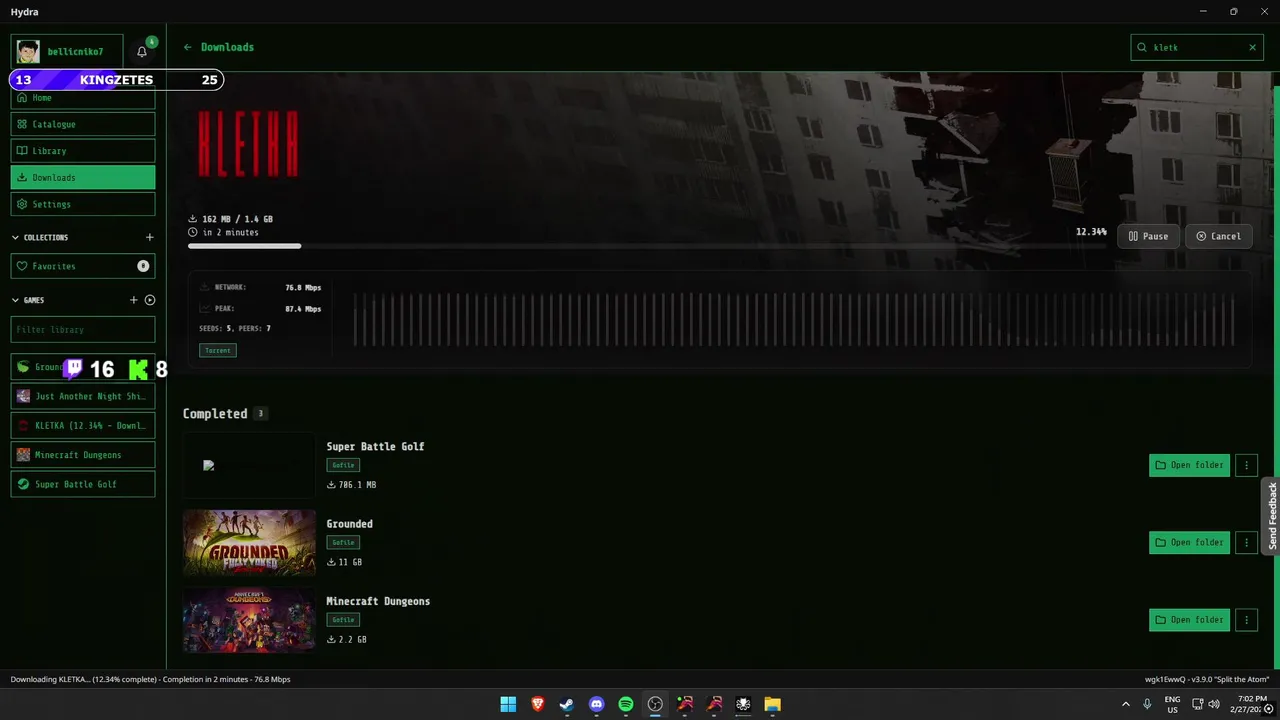
Task: Click the Gofile tag under Super Battle Golf
Action: [343, 465]
